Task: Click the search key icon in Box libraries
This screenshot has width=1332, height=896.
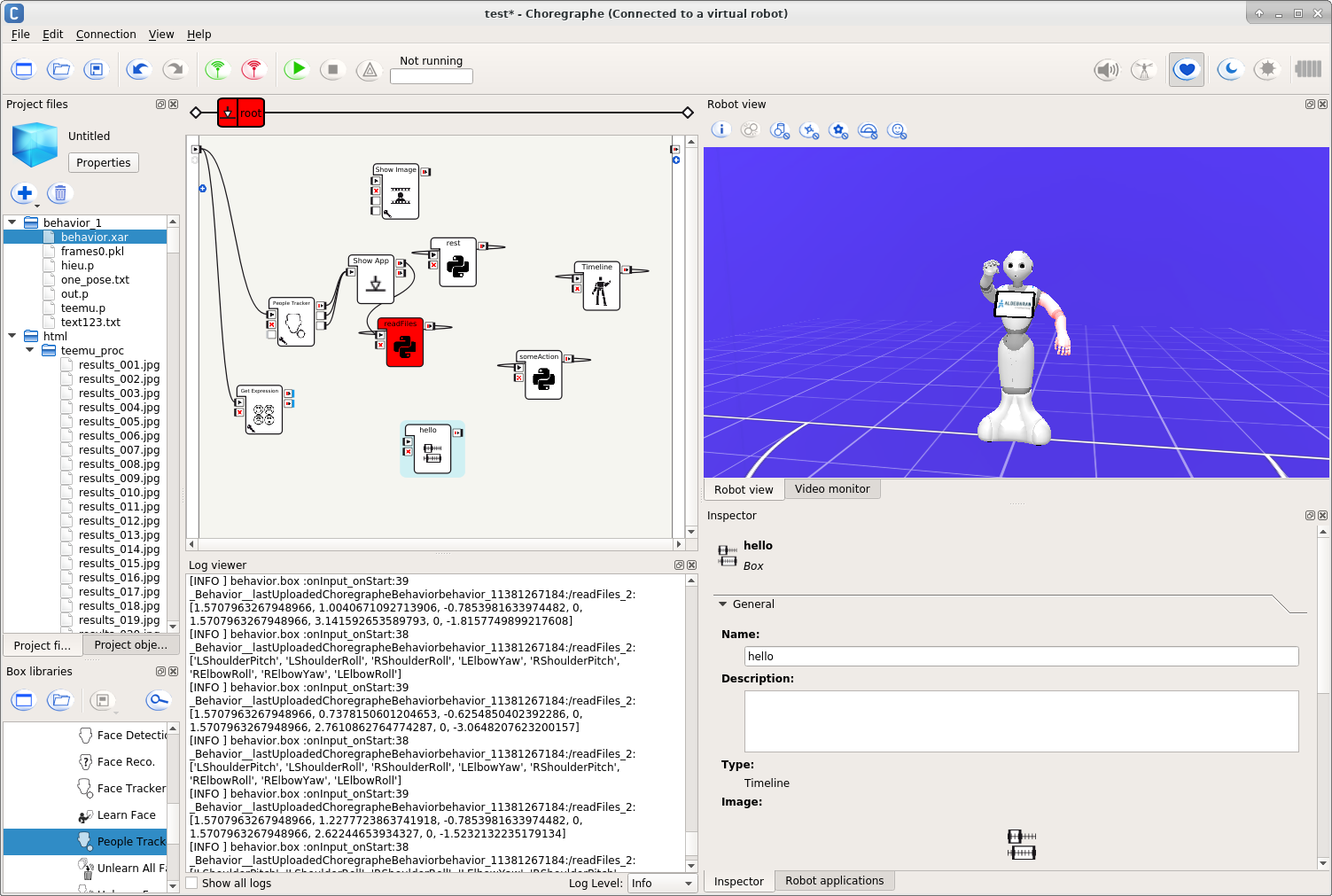Action: pos(158,701)
